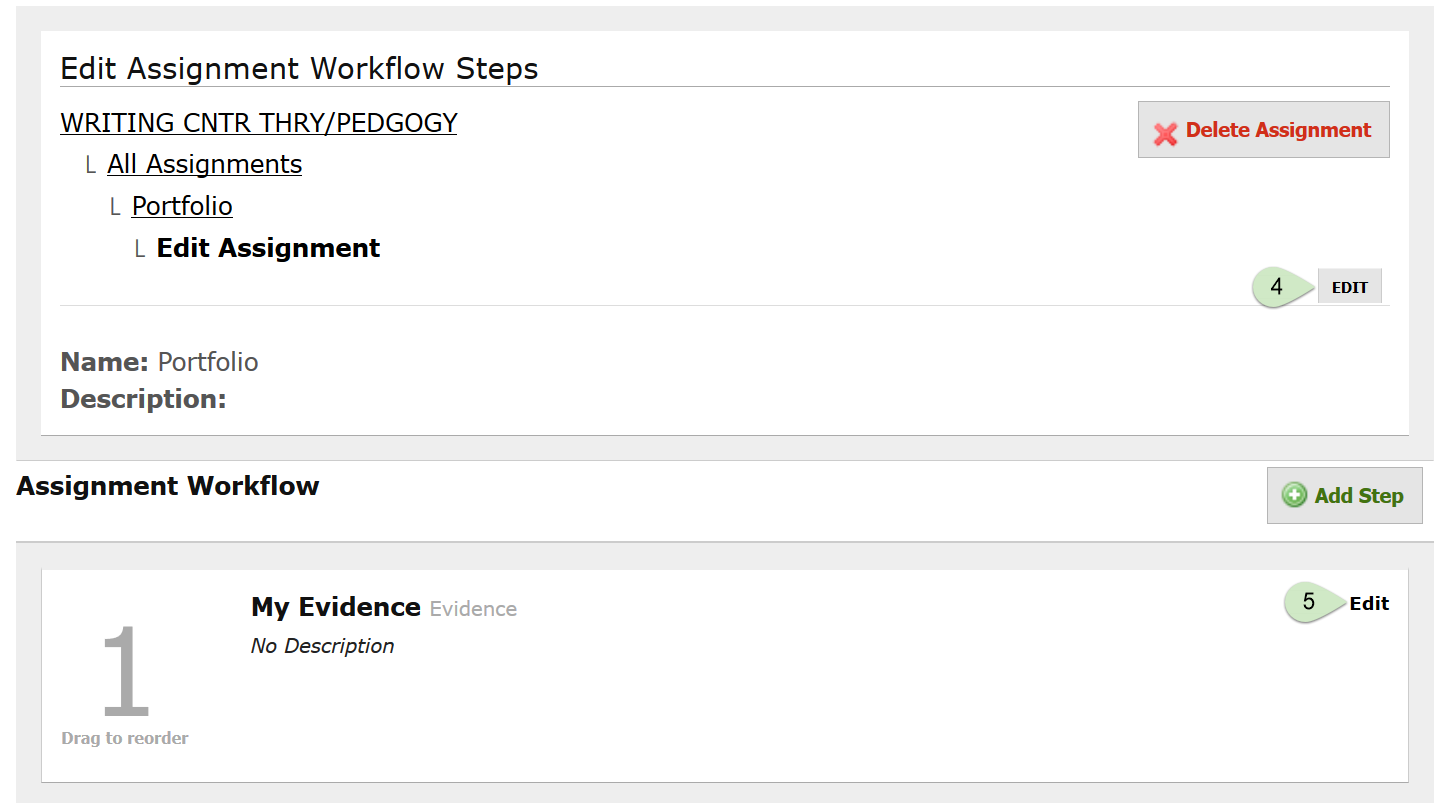Viewport: 1436px width, 803px height.
Task: Click the Portfolio value beside Name
Action: tap(208, 362)
